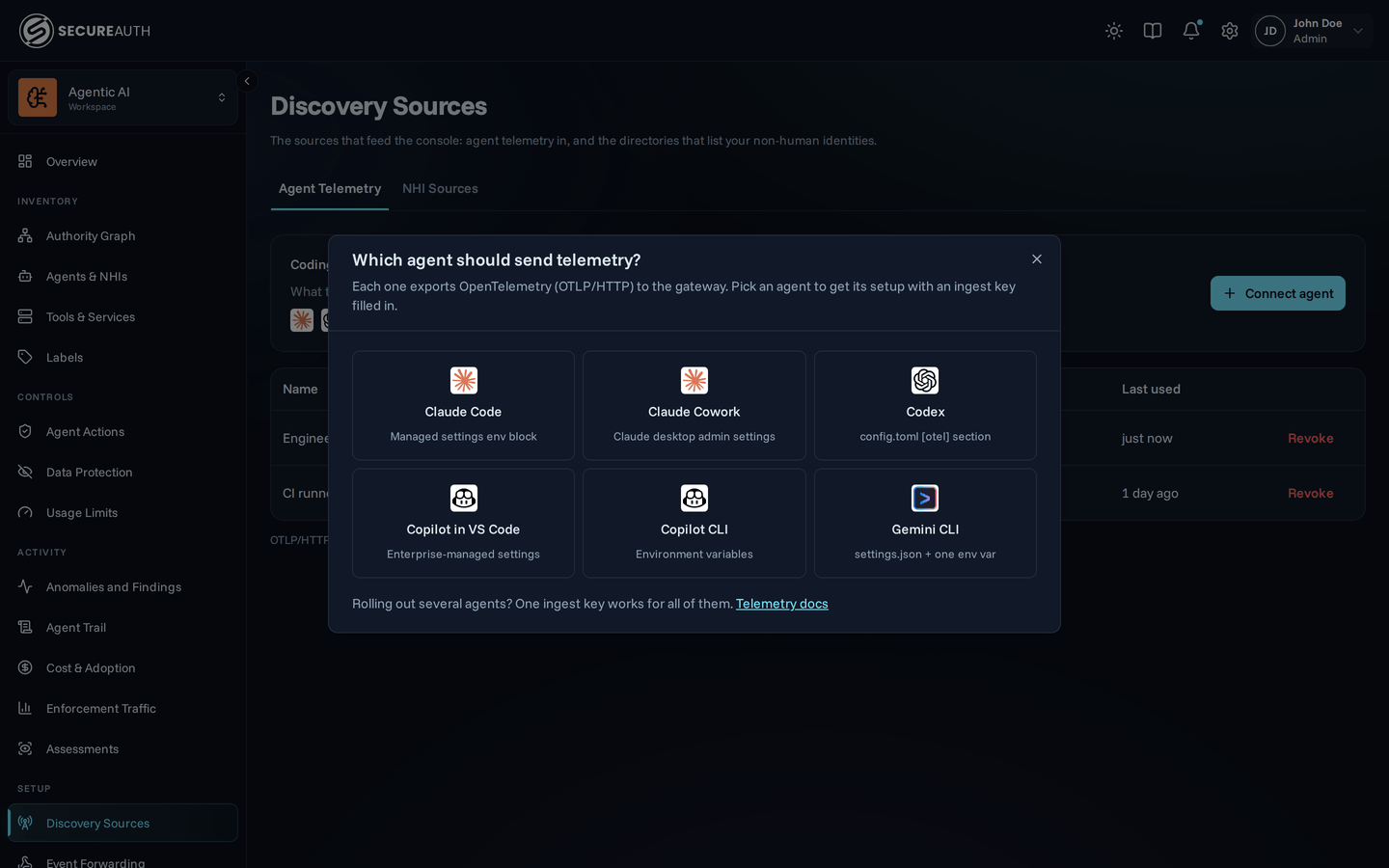Screen dimensions: 1389x868
Task: Click the SecureAuth logo icon
Action: coord(37,31)
